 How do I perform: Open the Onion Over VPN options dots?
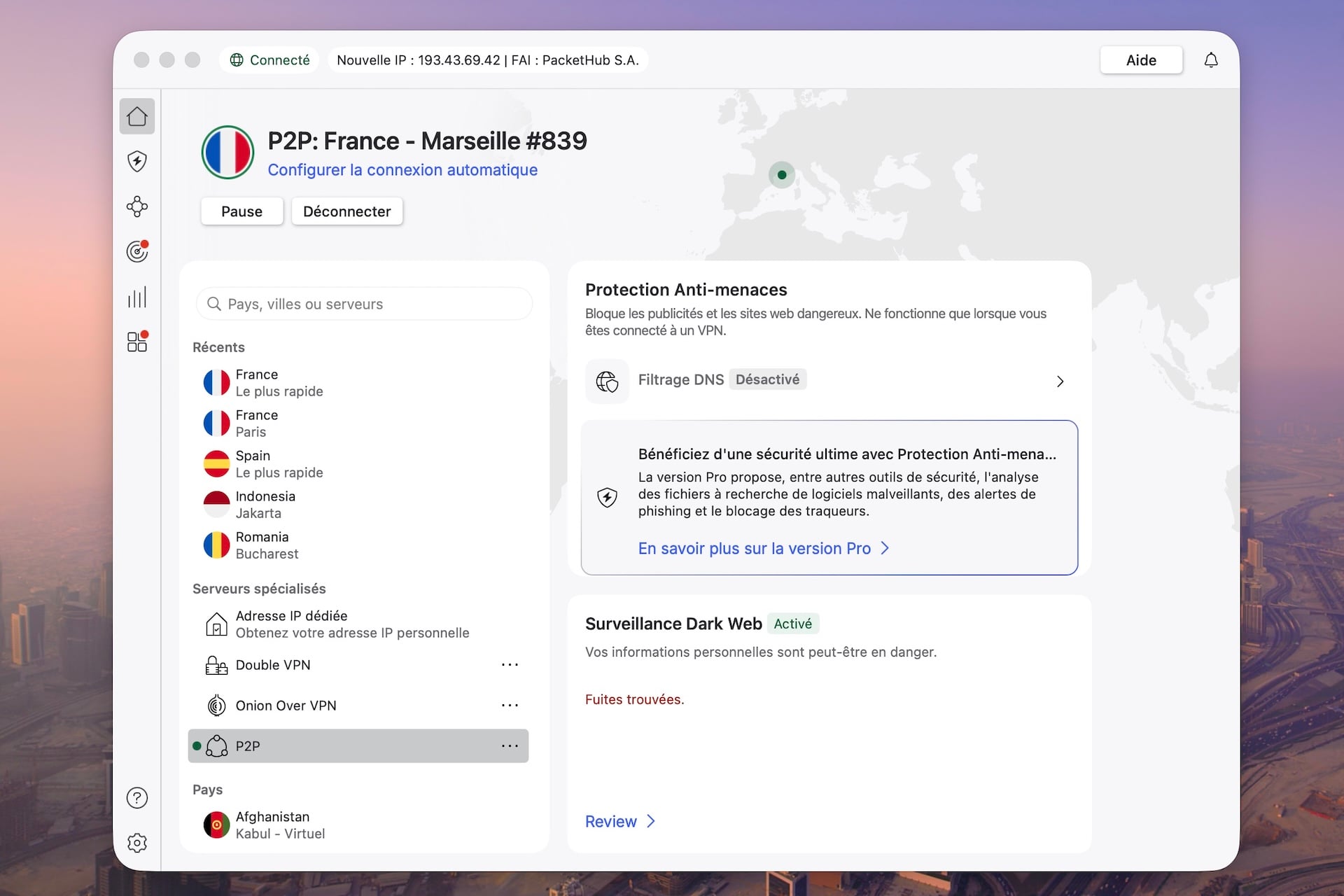(x=510, y=705)
